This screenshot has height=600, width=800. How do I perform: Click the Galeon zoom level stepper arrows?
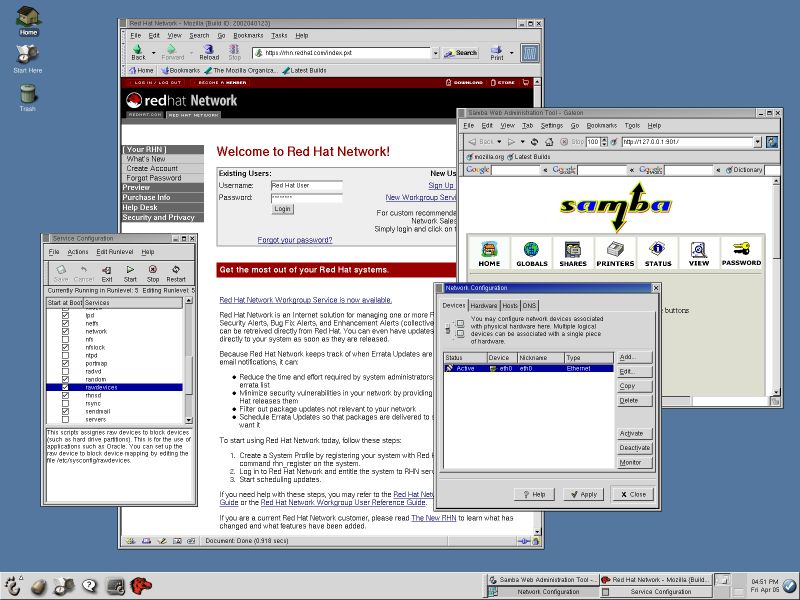(x=604, y=142)
